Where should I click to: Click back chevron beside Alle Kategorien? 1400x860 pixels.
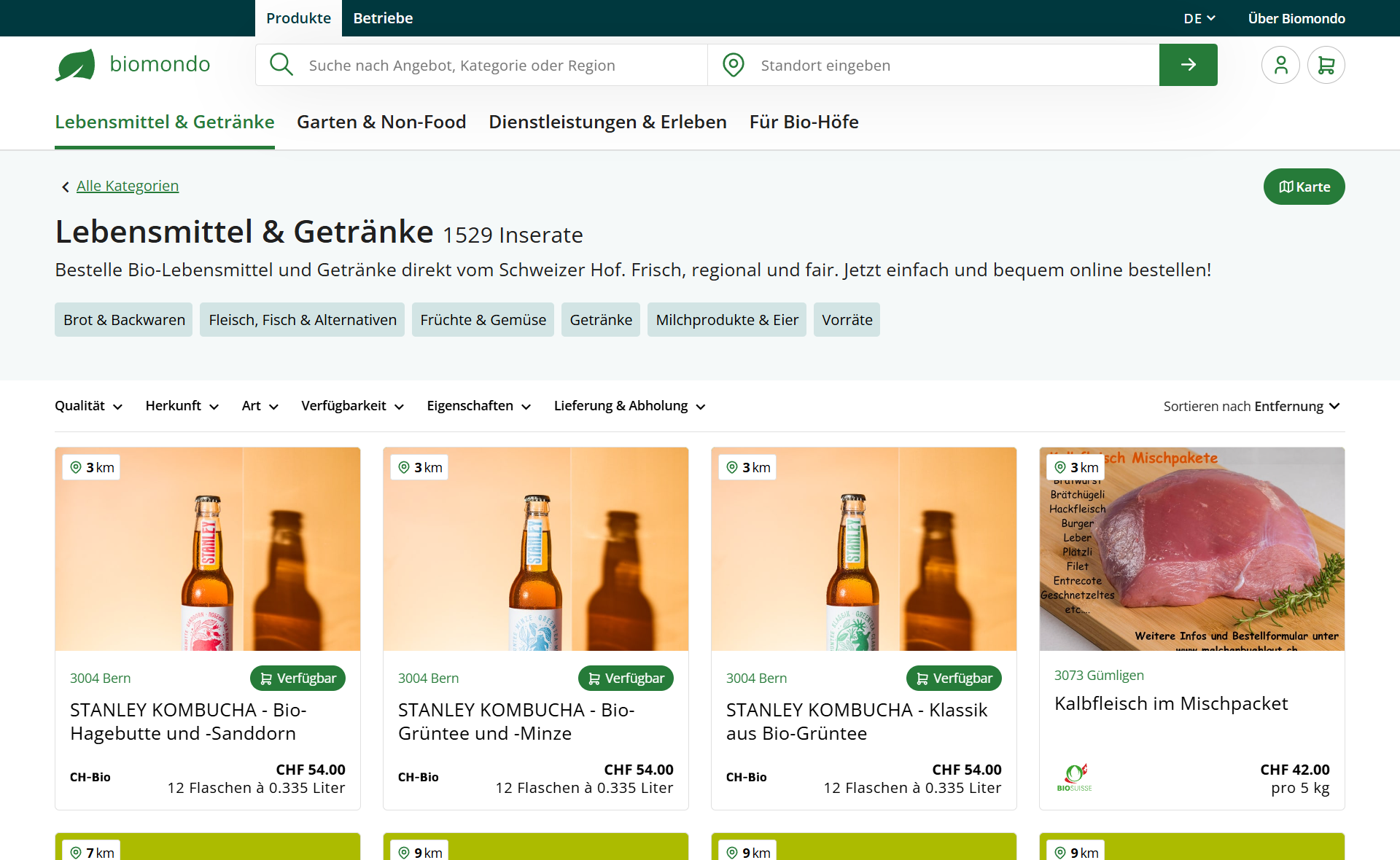(x=65, y=187)
